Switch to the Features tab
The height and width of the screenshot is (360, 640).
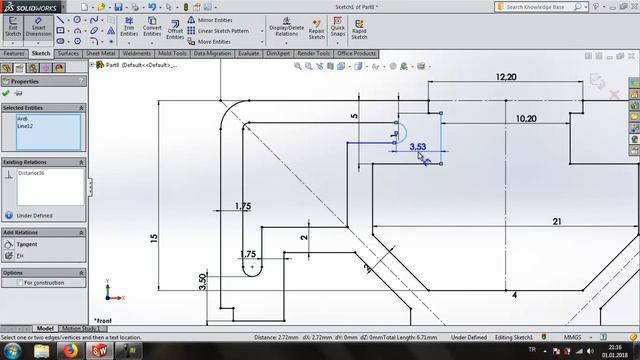(14, 53)
